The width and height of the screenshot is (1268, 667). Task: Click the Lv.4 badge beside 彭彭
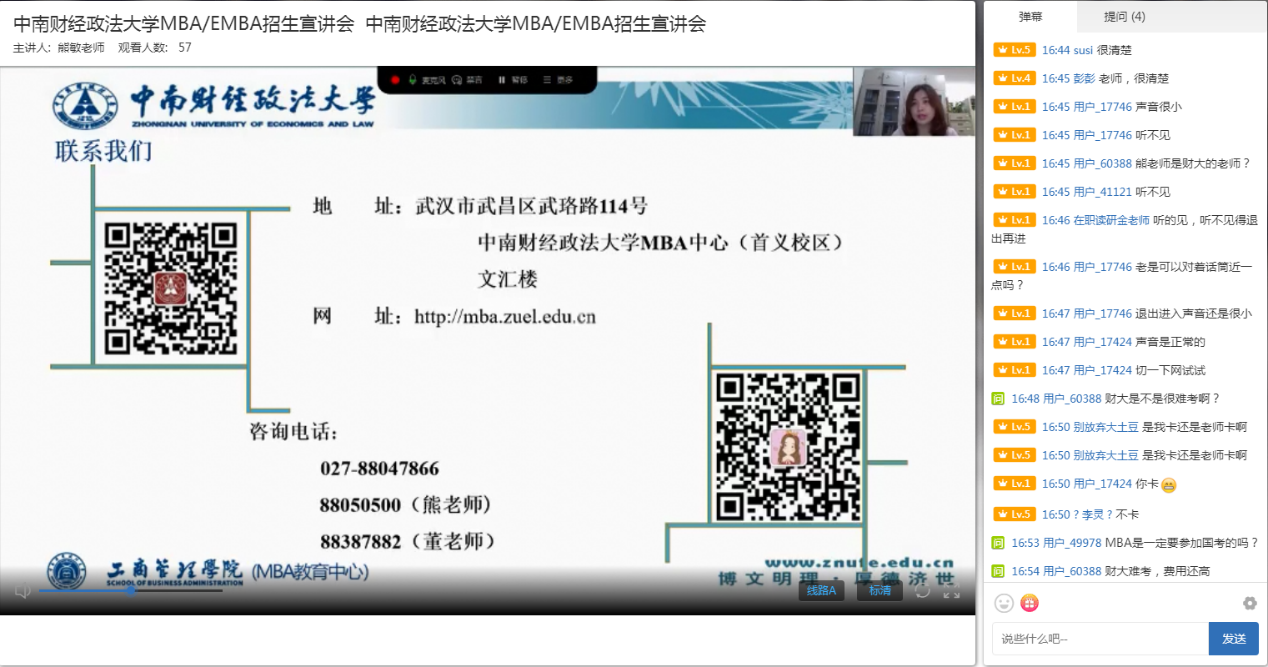pos(1013,78)
